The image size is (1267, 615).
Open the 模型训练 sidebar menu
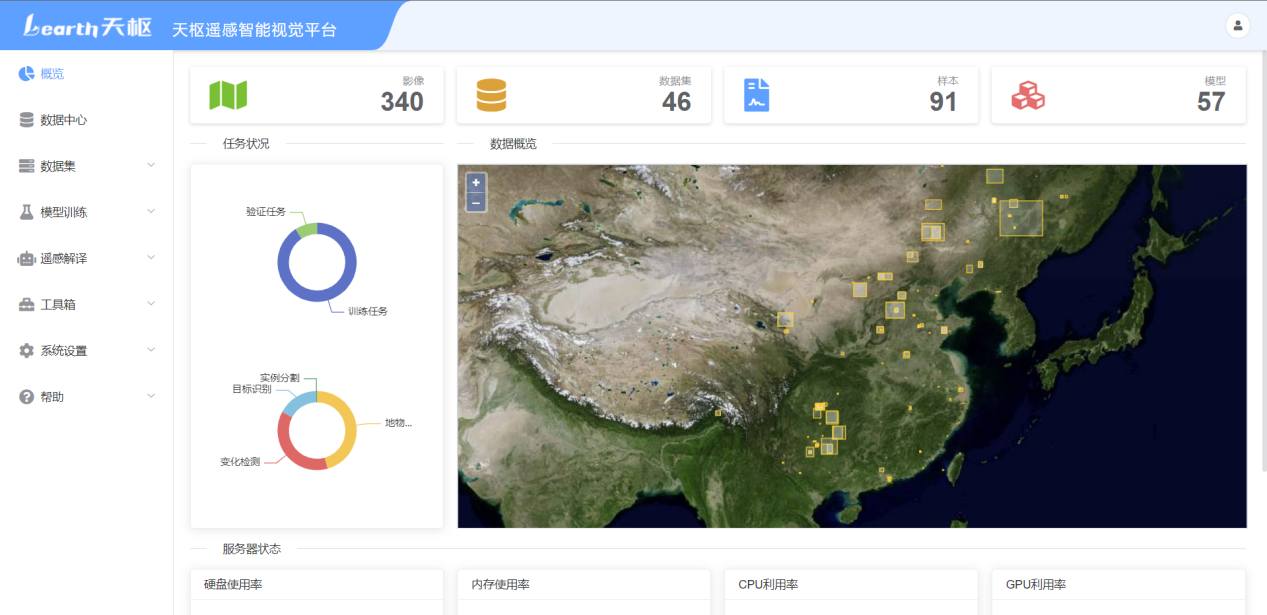86,212
